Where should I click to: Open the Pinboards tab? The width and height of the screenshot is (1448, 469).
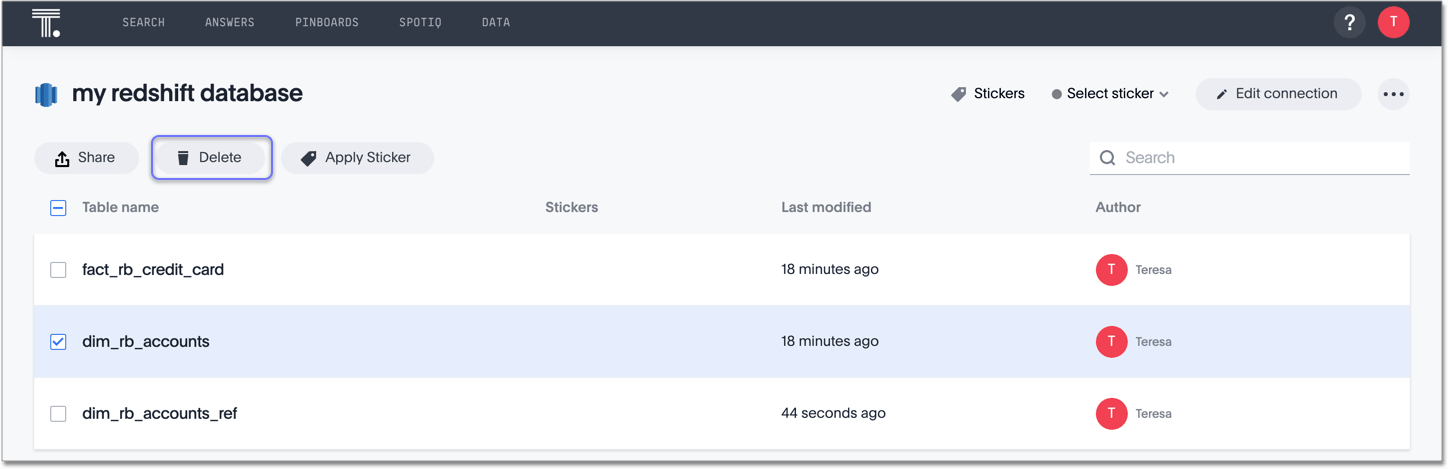coord(327,22)
